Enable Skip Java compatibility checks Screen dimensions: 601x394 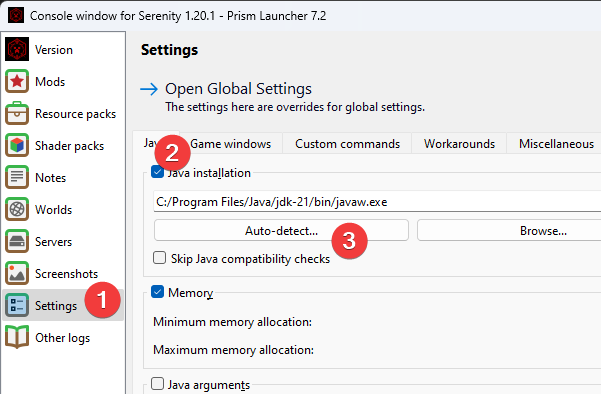coord(159,258)
